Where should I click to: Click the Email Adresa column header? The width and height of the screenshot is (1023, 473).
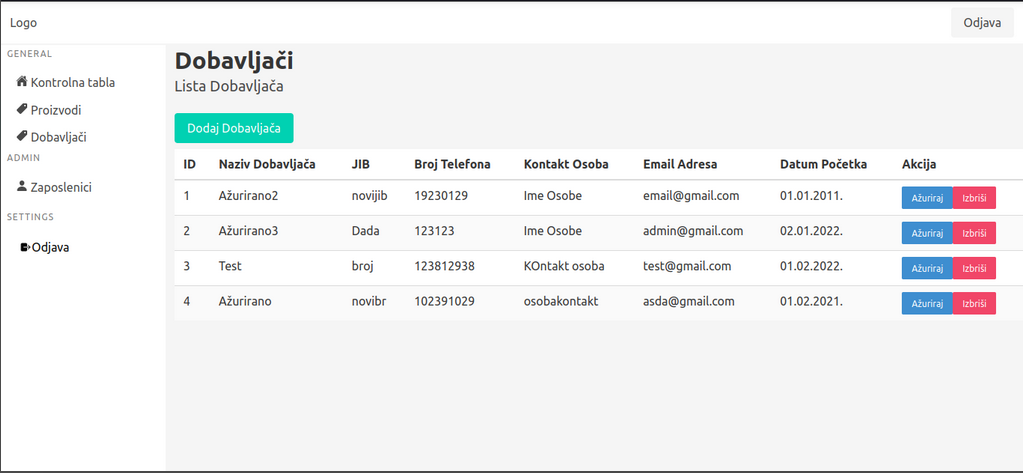[680, 164]
